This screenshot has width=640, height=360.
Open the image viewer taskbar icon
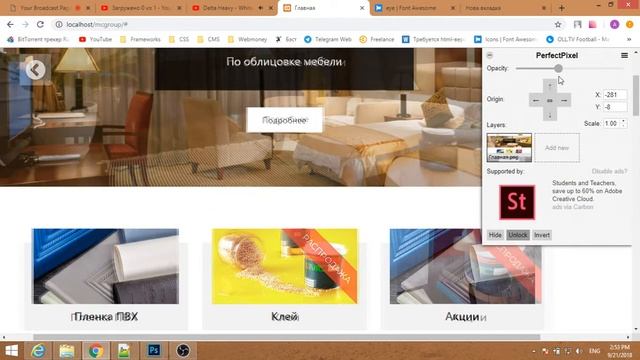coord(124,351)
